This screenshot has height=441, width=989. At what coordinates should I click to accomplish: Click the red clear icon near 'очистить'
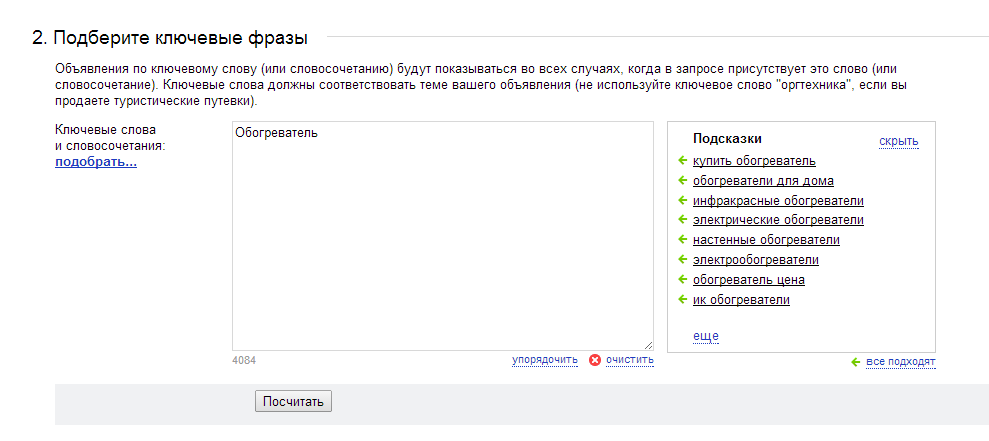(x=595, y=360)
